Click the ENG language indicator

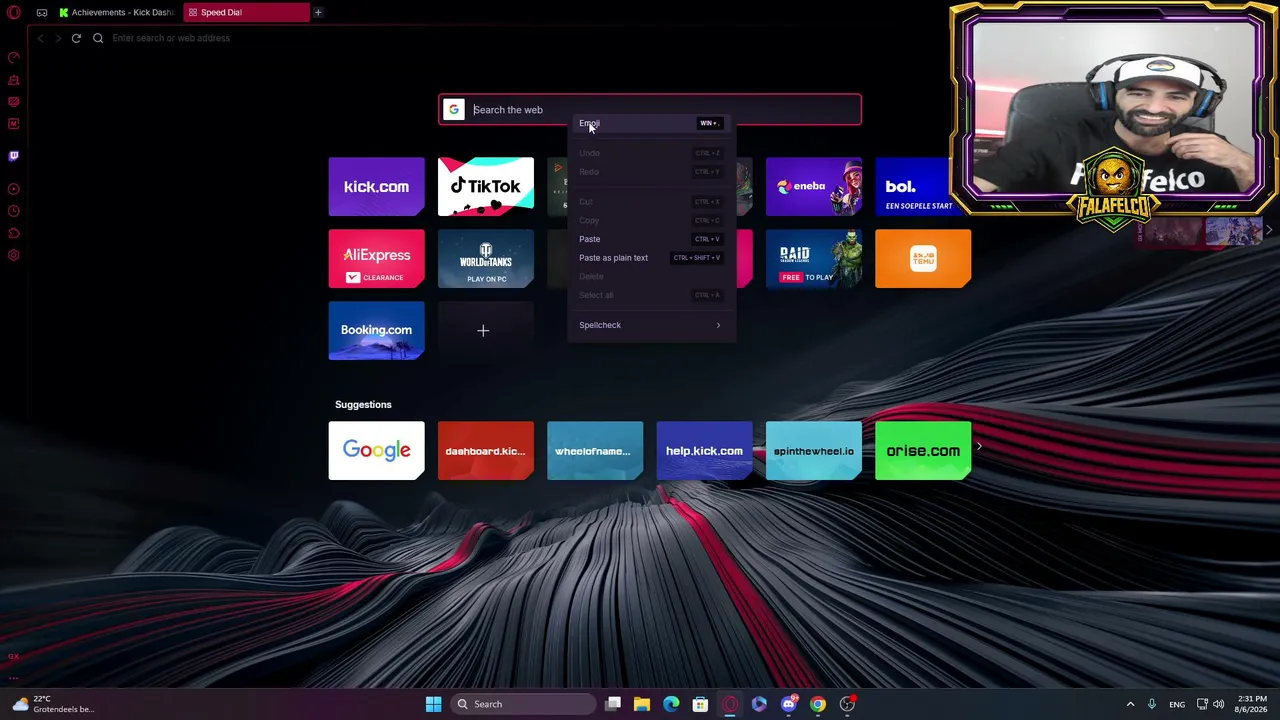click(1177, 704)
